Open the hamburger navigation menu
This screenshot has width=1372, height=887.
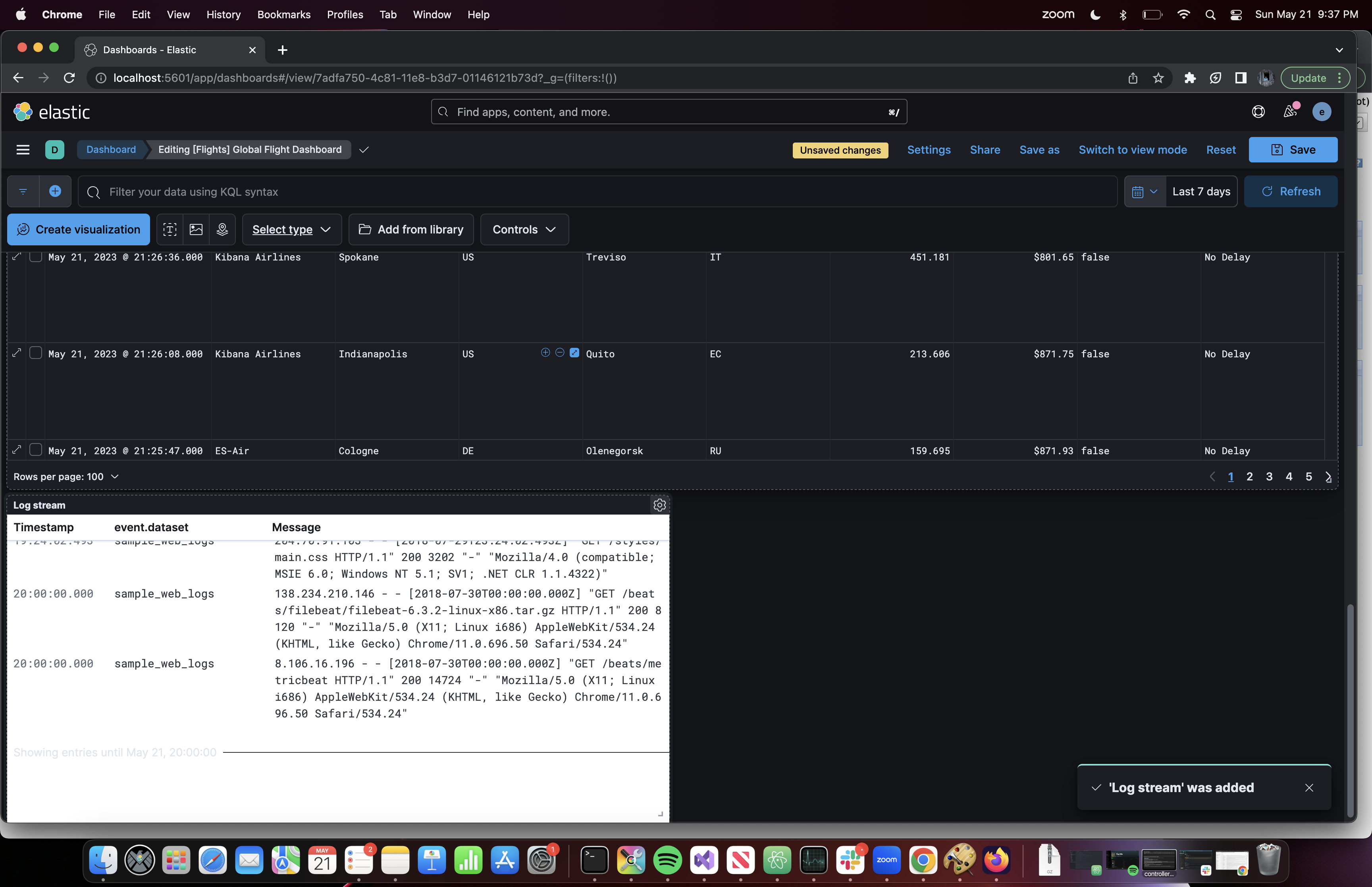click(x=23, y=150)
